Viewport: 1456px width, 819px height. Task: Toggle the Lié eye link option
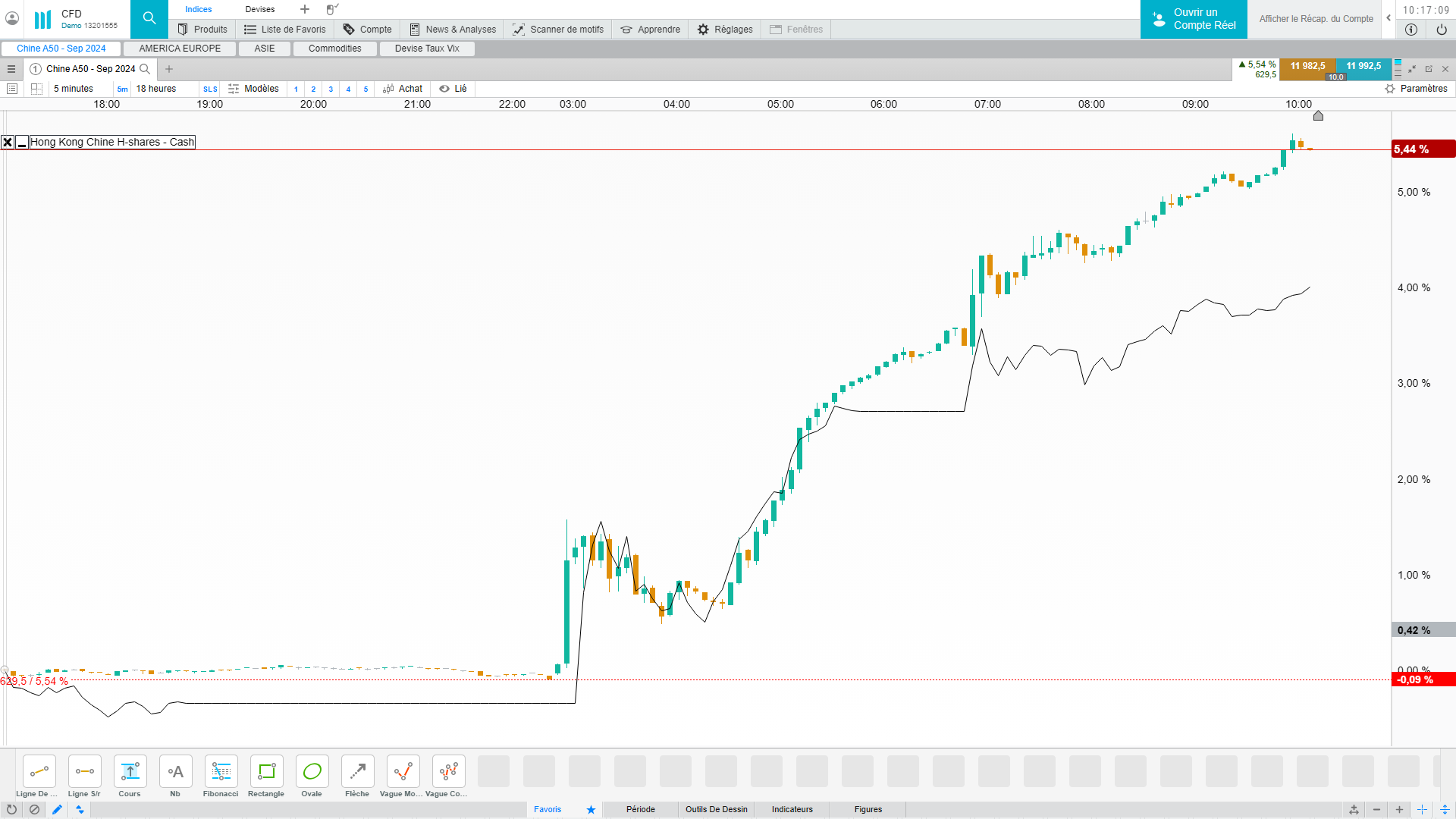[x=453, y=89]
